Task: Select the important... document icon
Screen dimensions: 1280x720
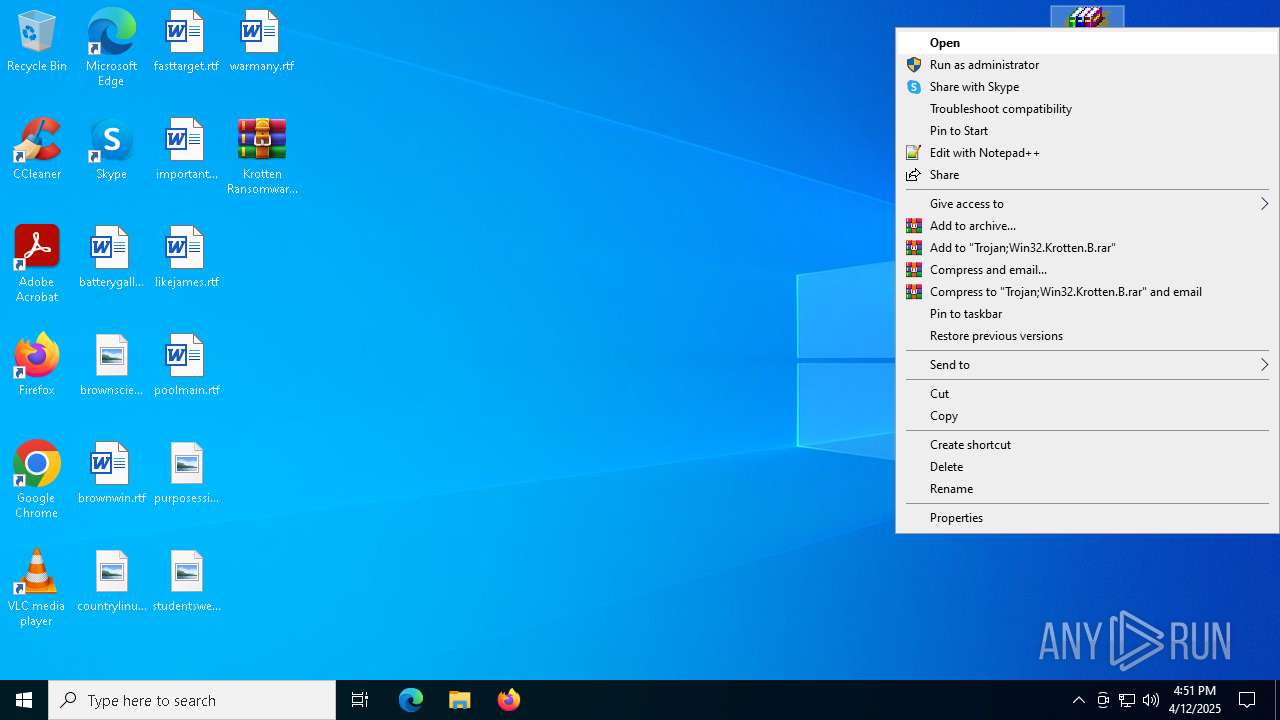Action: tap(186, 149)
